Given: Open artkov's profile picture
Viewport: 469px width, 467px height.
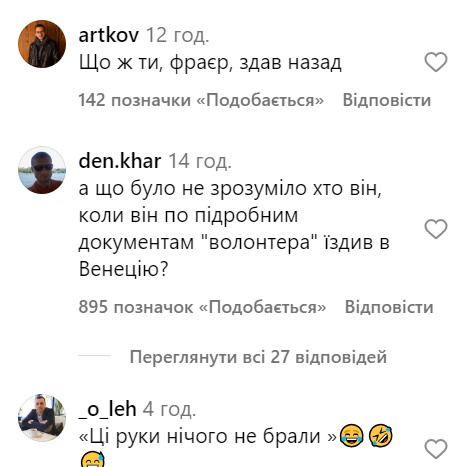Looking at the screenshot, I should coord(42,44).
